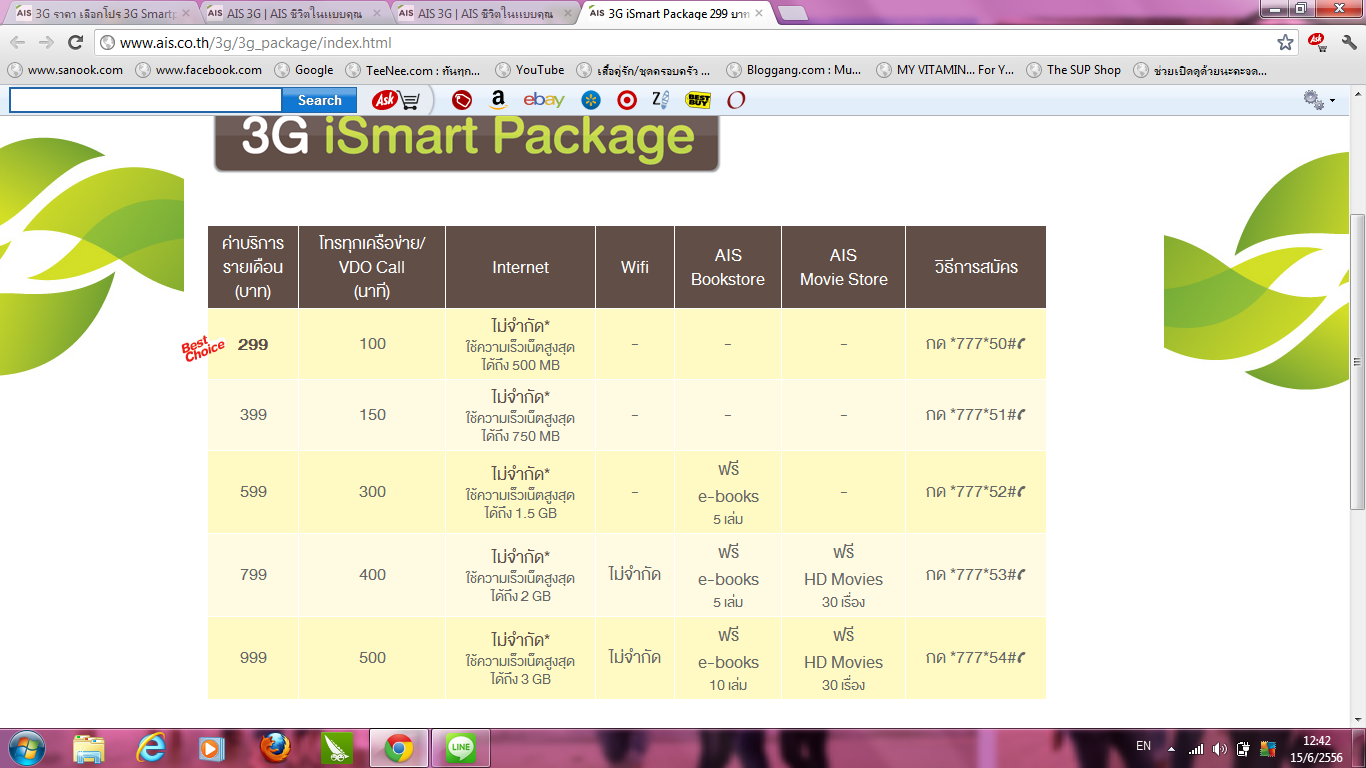Click the browser Back arrow

click(17, 43)
